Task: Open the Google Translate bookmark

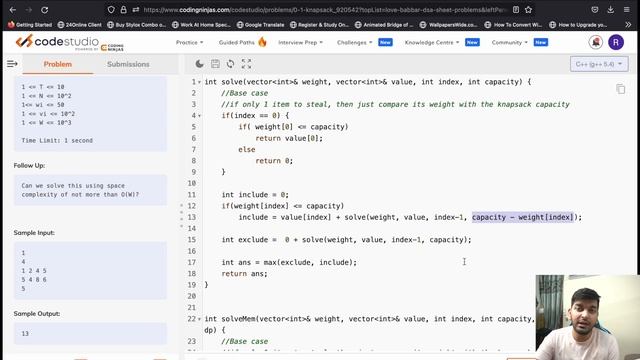Action: coord(260,25)
